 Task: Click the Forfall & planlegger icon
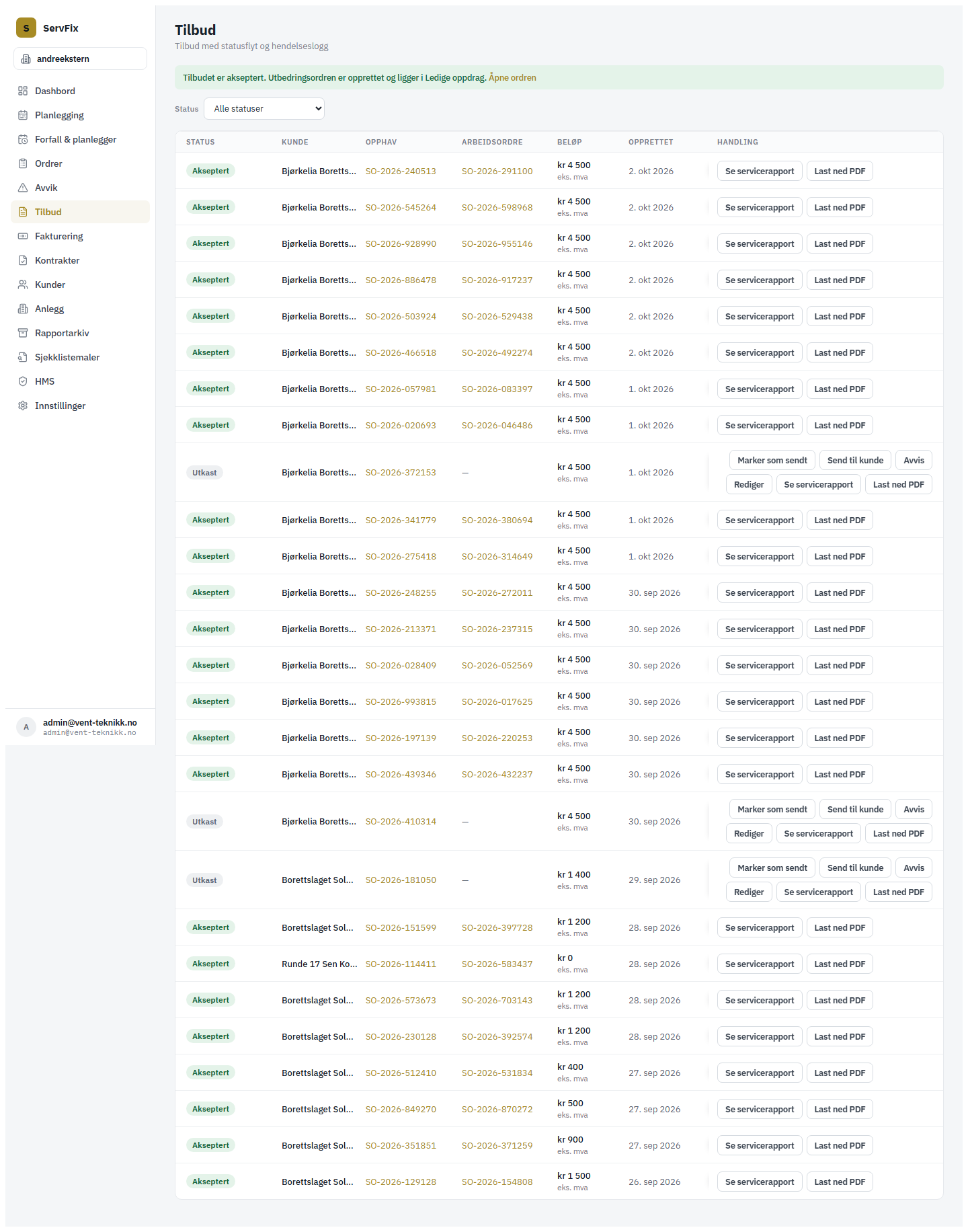(x=23, y=139)
